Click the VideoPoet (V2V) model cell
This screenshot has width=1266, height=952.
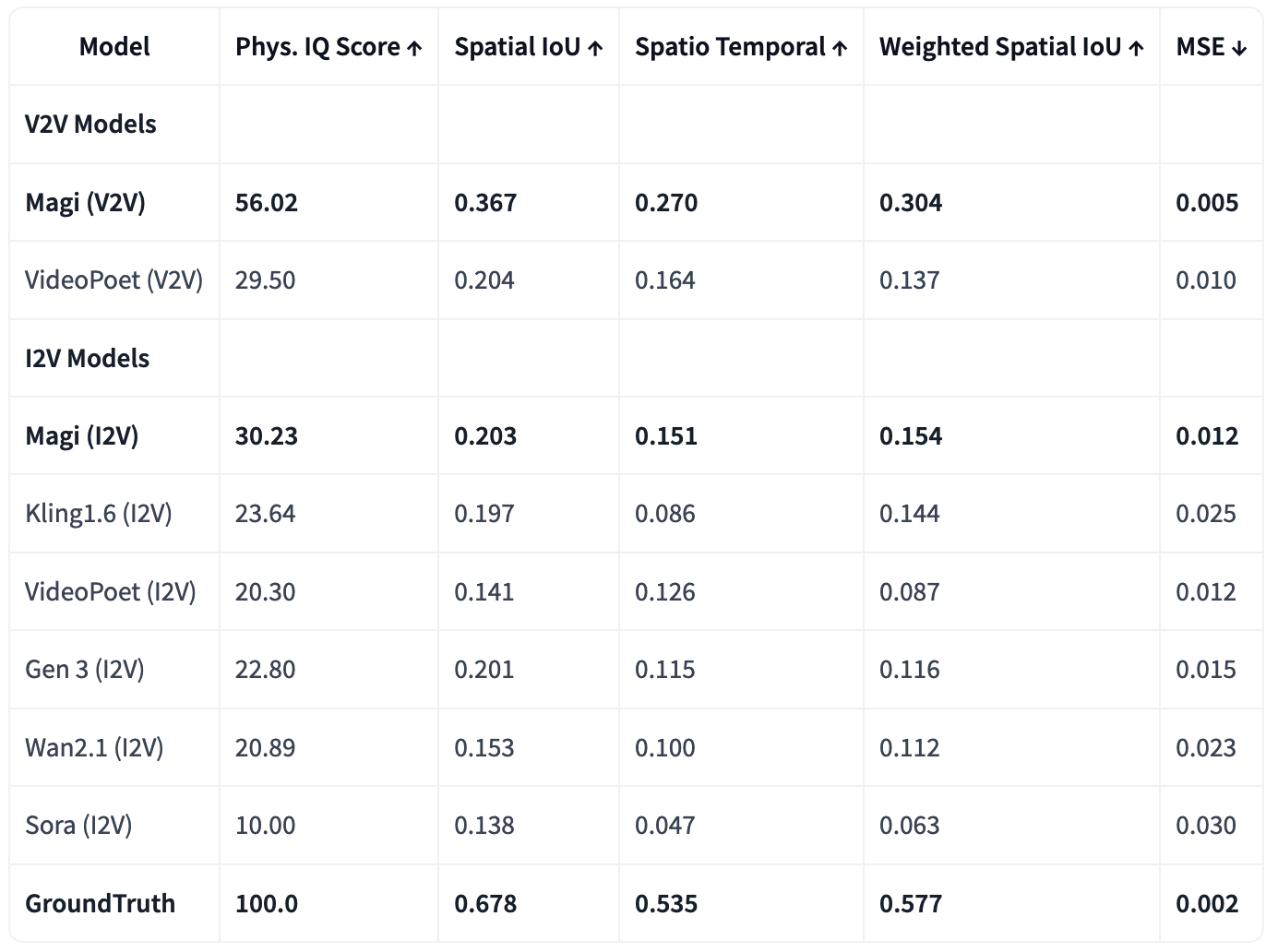coord(113,280)
